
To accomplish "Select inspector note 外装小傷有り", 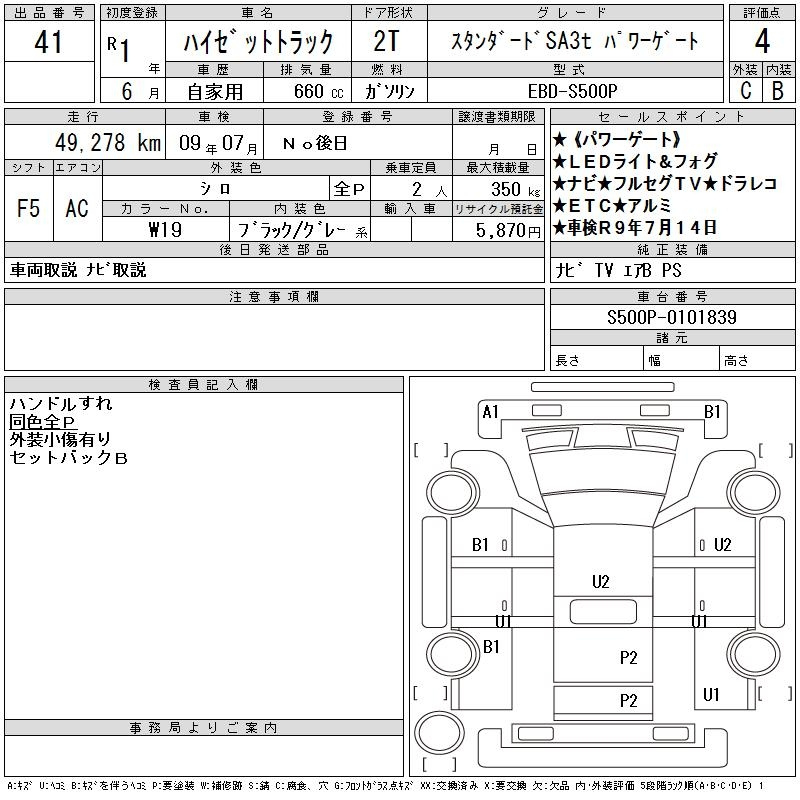I will point(60,439).
